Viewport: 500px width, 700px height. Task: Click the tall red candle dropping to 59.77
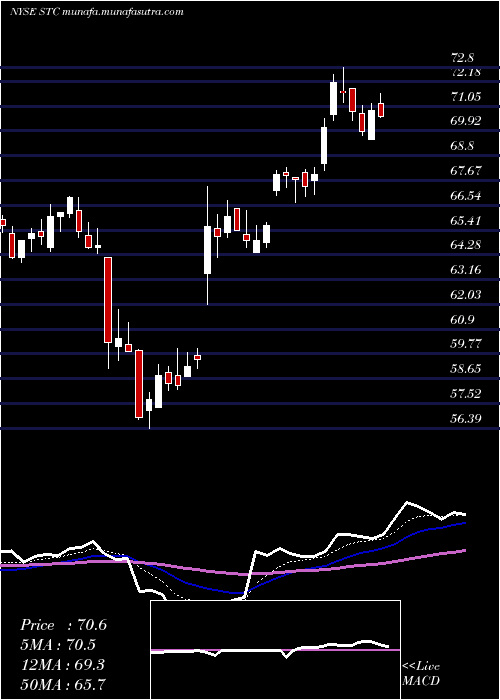click(x=108, y=300)
